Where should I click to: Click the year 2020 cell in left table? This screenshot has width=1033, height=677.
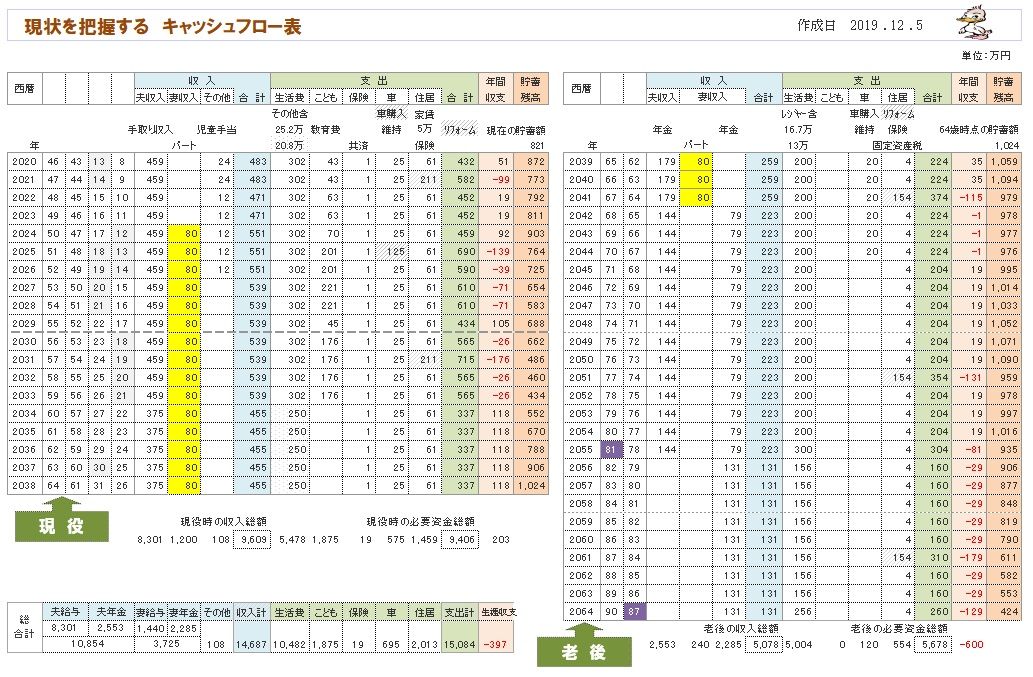tap(22, 160)
